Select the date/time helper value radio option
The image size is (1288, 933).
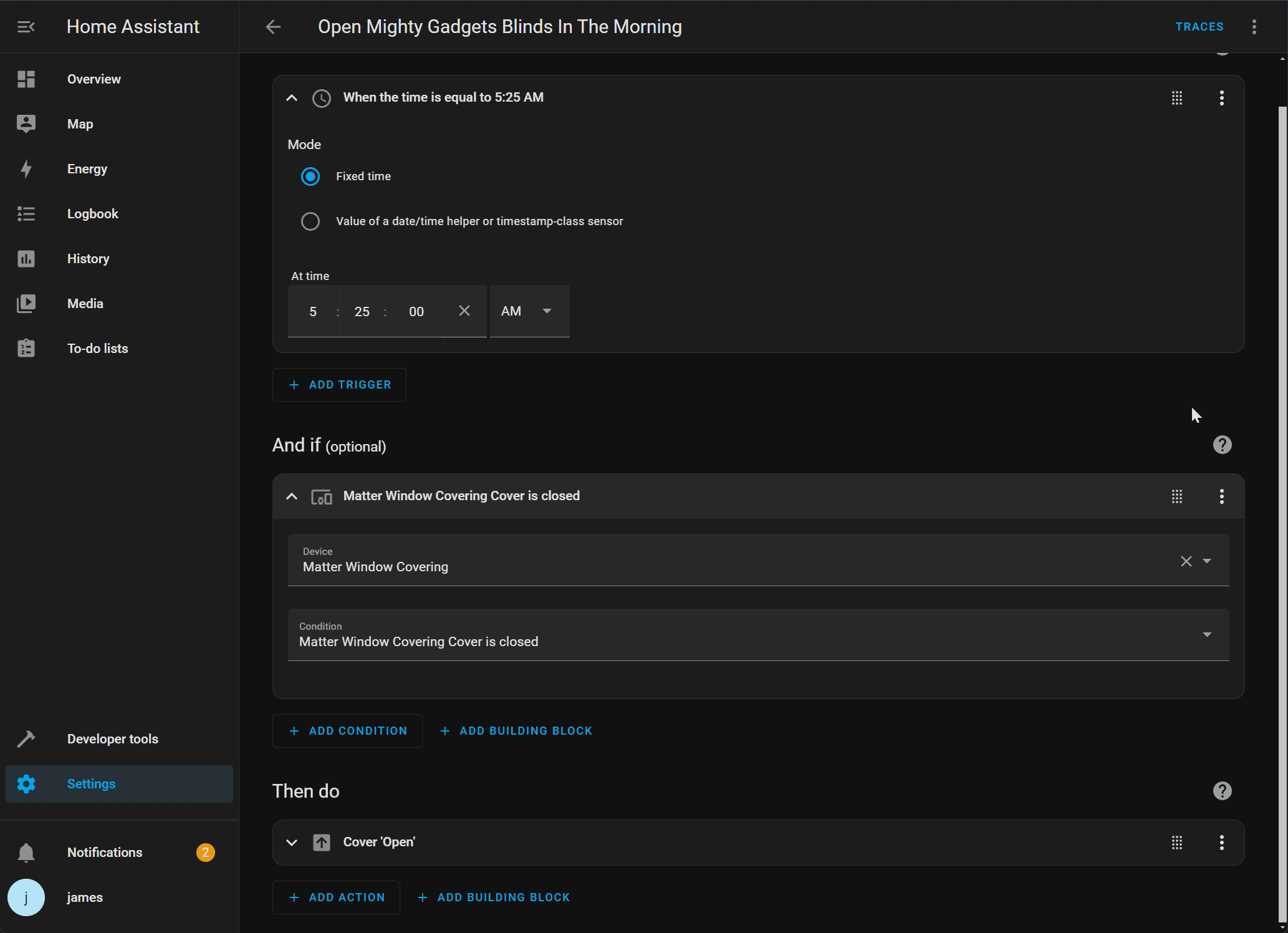tap(310, 221)
